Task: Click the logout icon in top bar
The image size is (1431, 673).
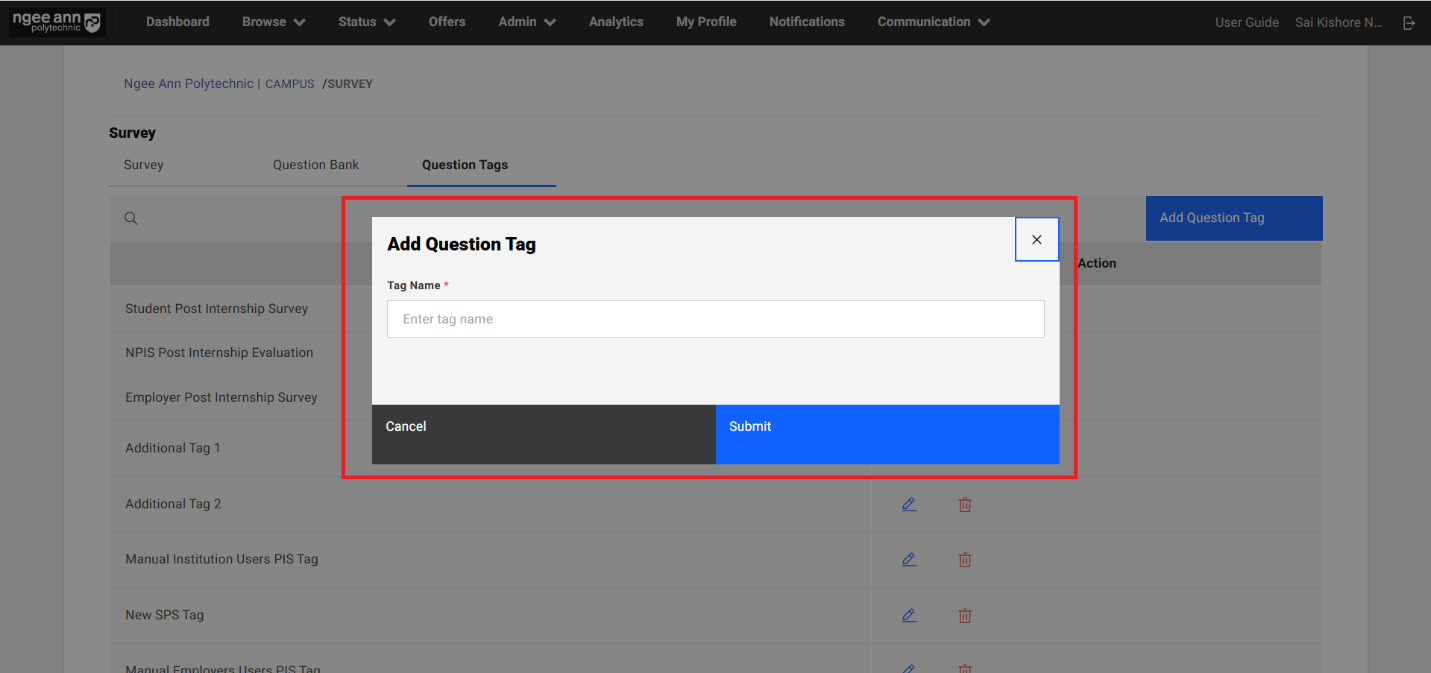Action: pos(1409,22)
